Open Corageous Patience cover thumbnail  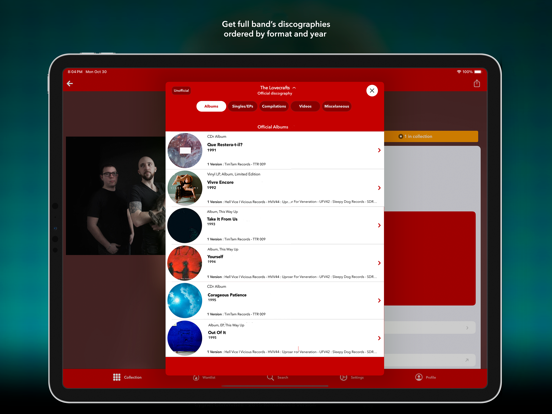[185, 300]
